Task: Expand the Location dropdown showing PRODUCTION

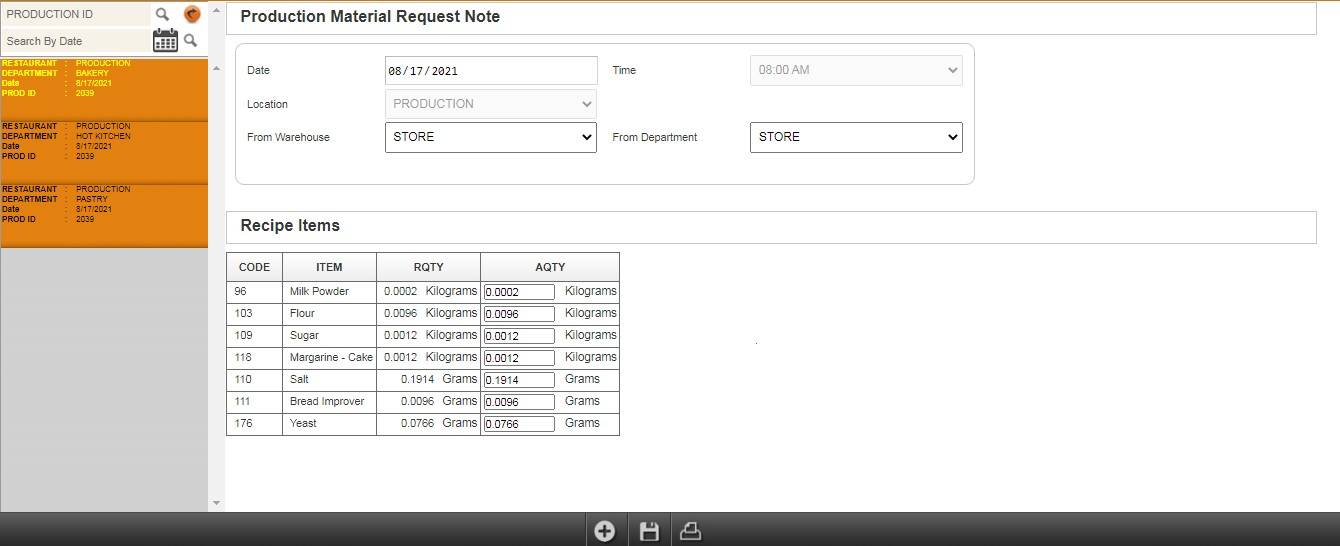Action: point(490,104)
